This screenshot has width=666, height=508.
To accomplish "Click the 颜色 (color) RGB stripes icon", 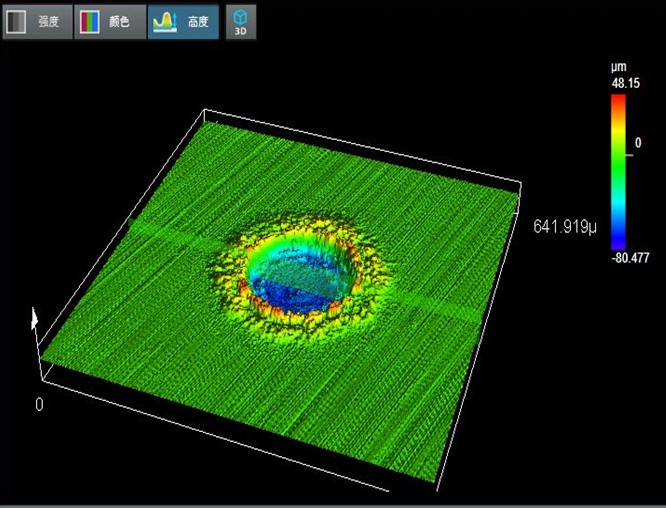I will [x=90, y=21].
